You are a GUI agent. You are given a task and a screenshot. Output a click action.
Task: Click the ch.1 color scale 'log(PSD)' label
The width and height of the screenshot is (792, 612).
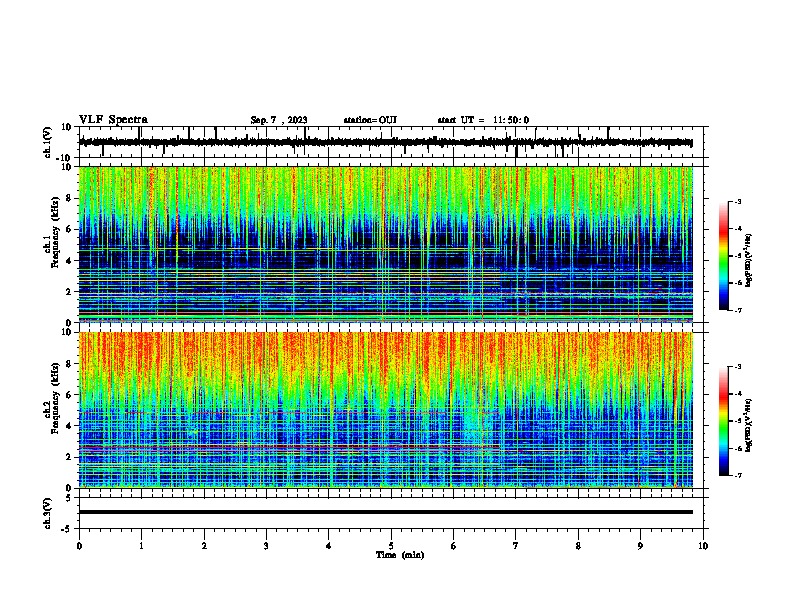coord(749,260)
